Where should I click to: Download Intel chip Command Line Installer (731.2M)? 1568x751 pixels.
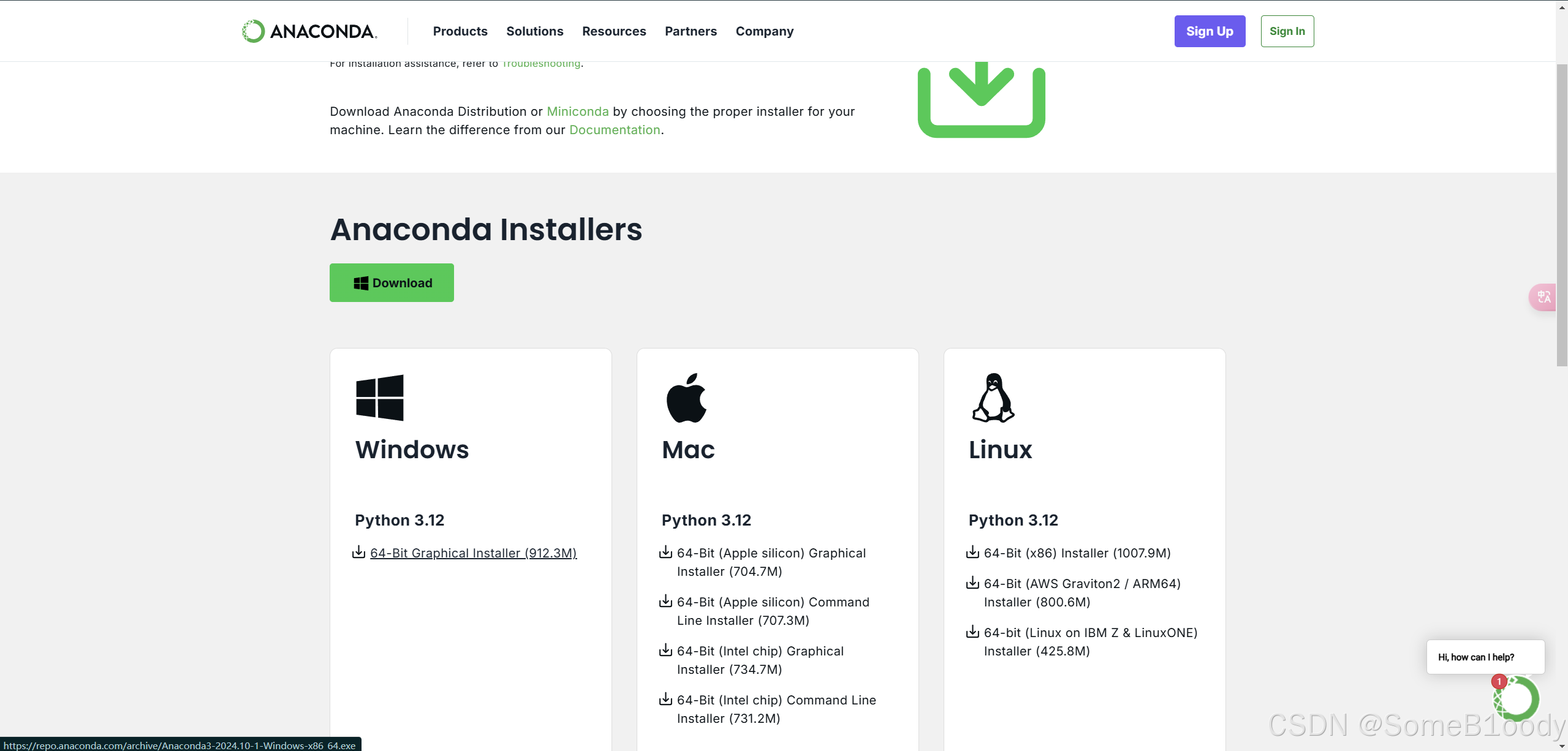[x=776, y=709]
